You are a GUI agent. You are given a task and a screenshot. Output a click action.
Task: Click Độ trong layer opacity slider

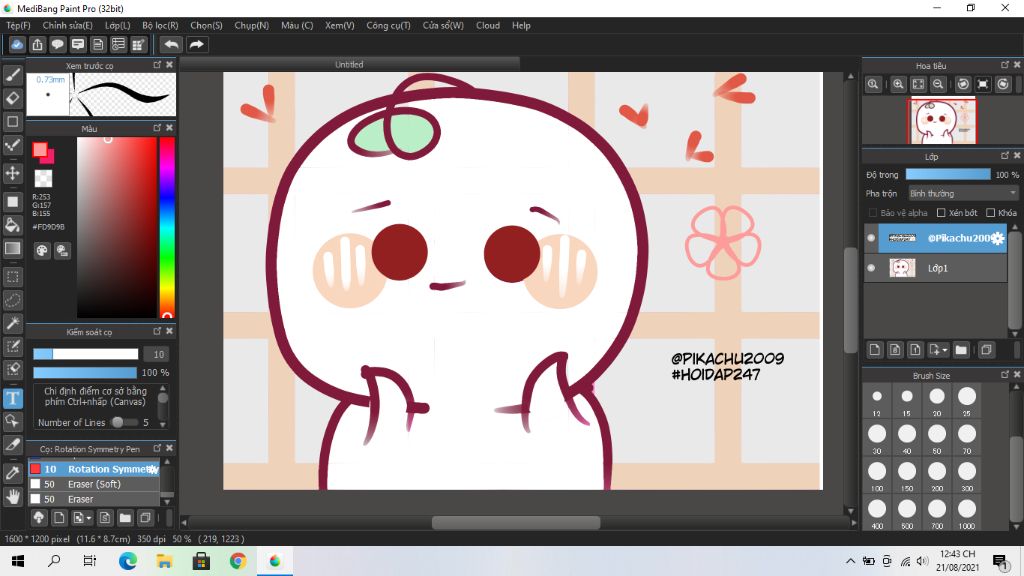pos(948,174)
